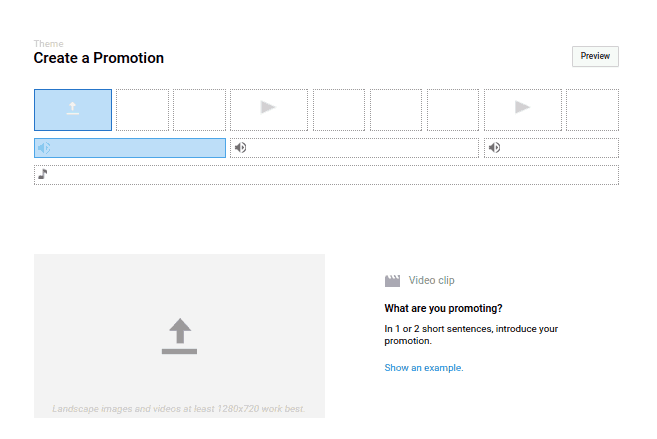Select the sixth empty clip slot
Viewport: 657px width, 439px height.
(396, 110)
